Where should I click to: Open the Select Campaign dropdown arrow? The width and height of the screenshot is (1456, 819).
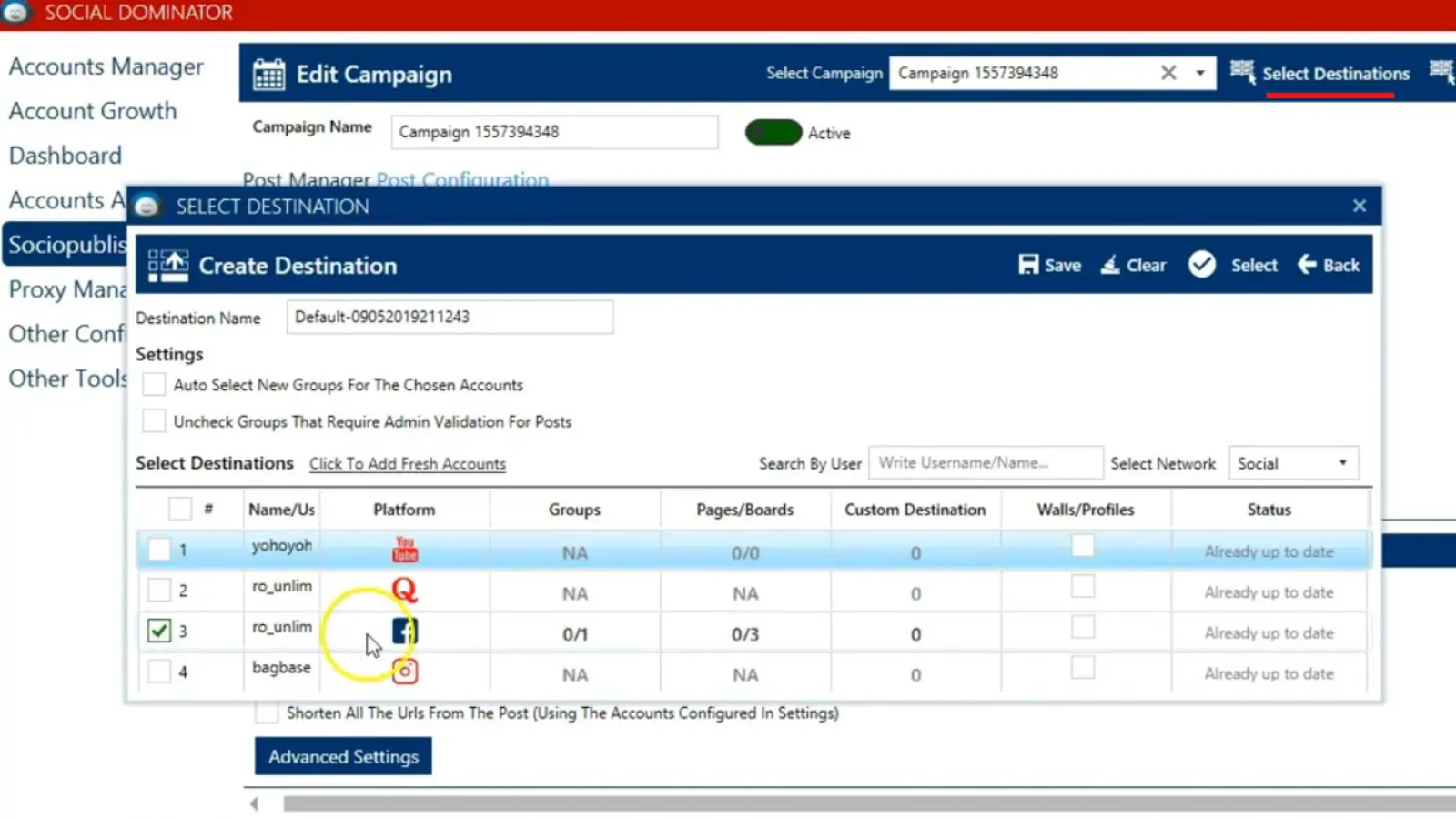(1200, 73)
